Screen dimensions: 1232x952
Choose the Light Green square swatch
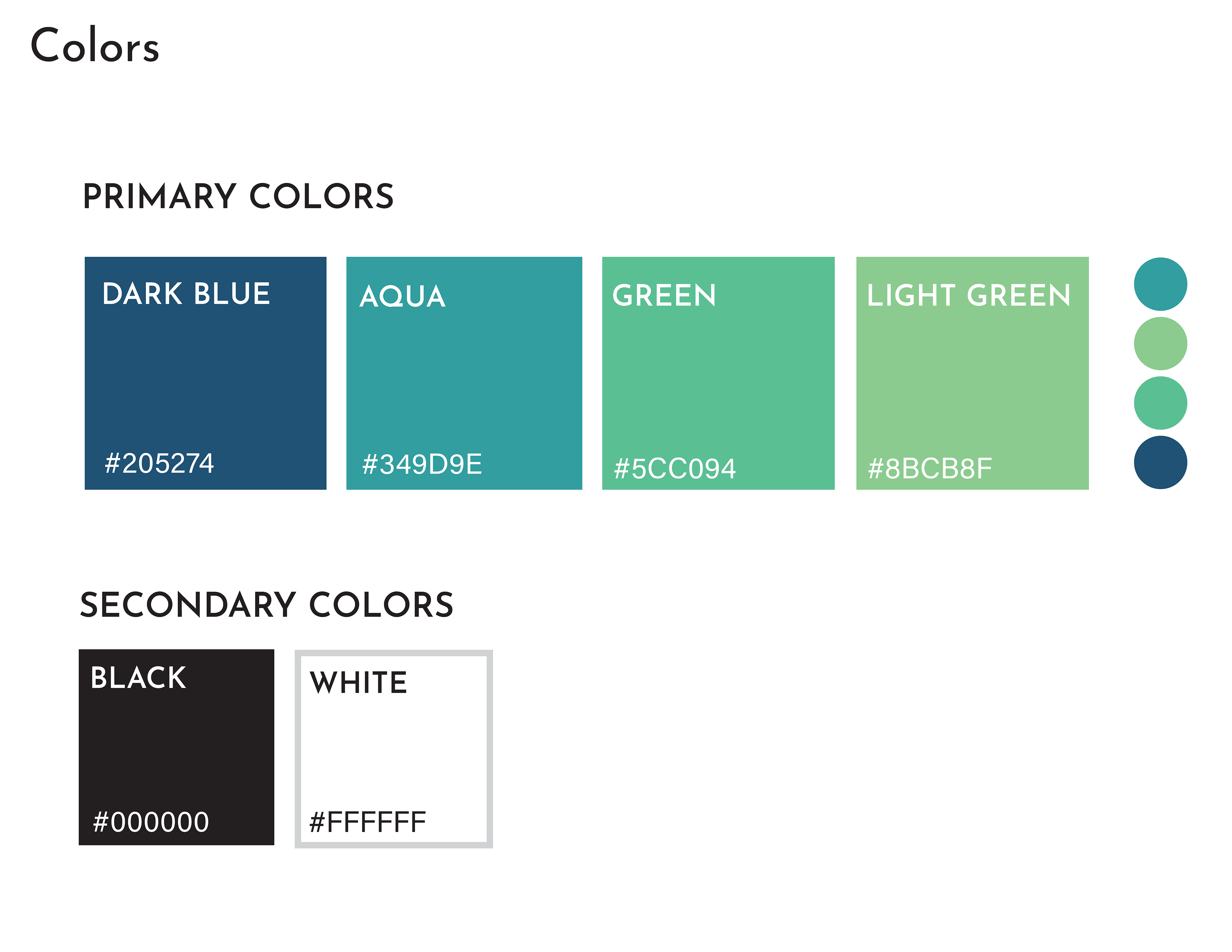(972, 373)
